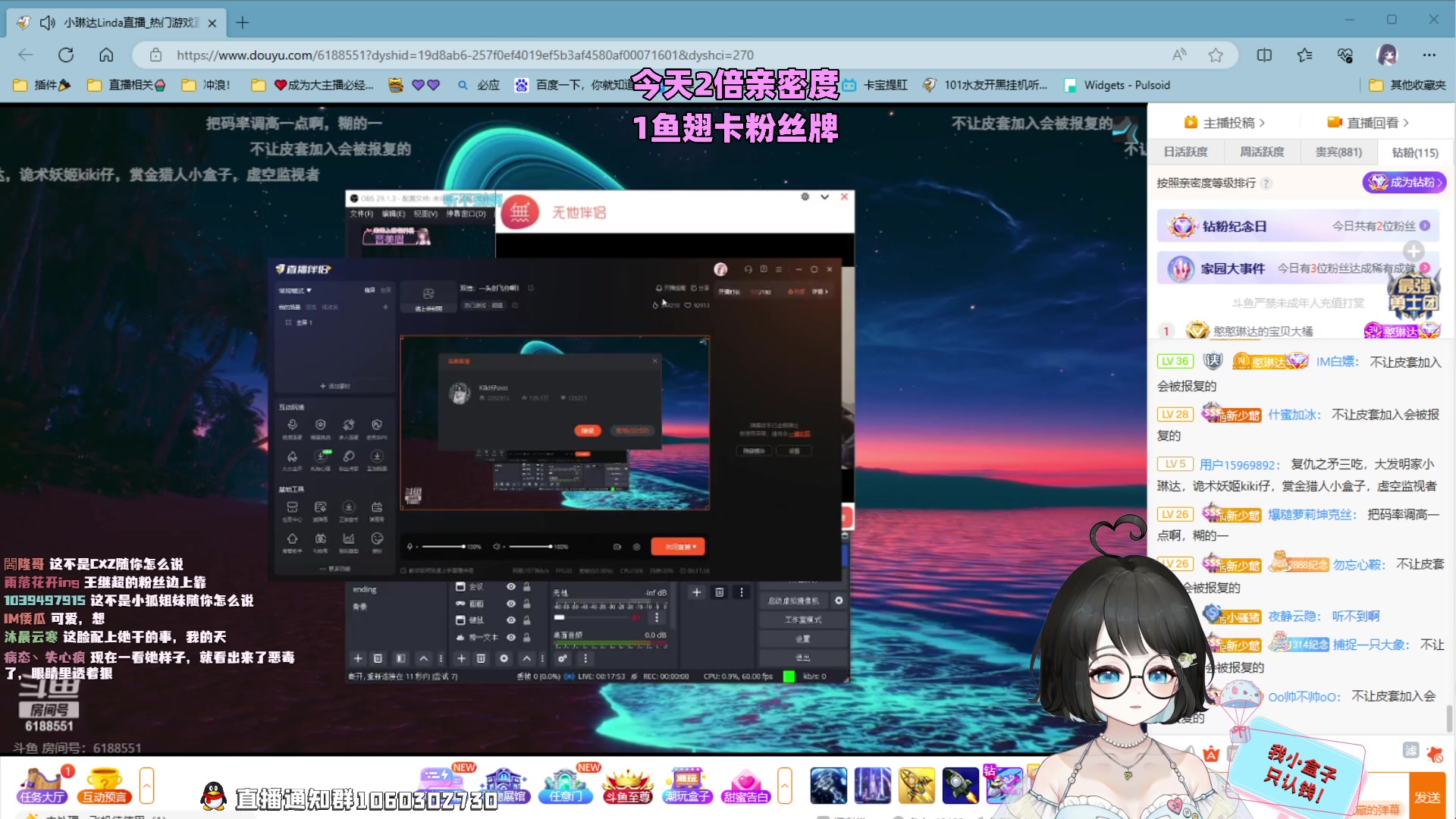Screen dimensions: 1456x819
Task: Expand the 常规模式 dropdown in 直播伴侣
Action: point(296,290)
